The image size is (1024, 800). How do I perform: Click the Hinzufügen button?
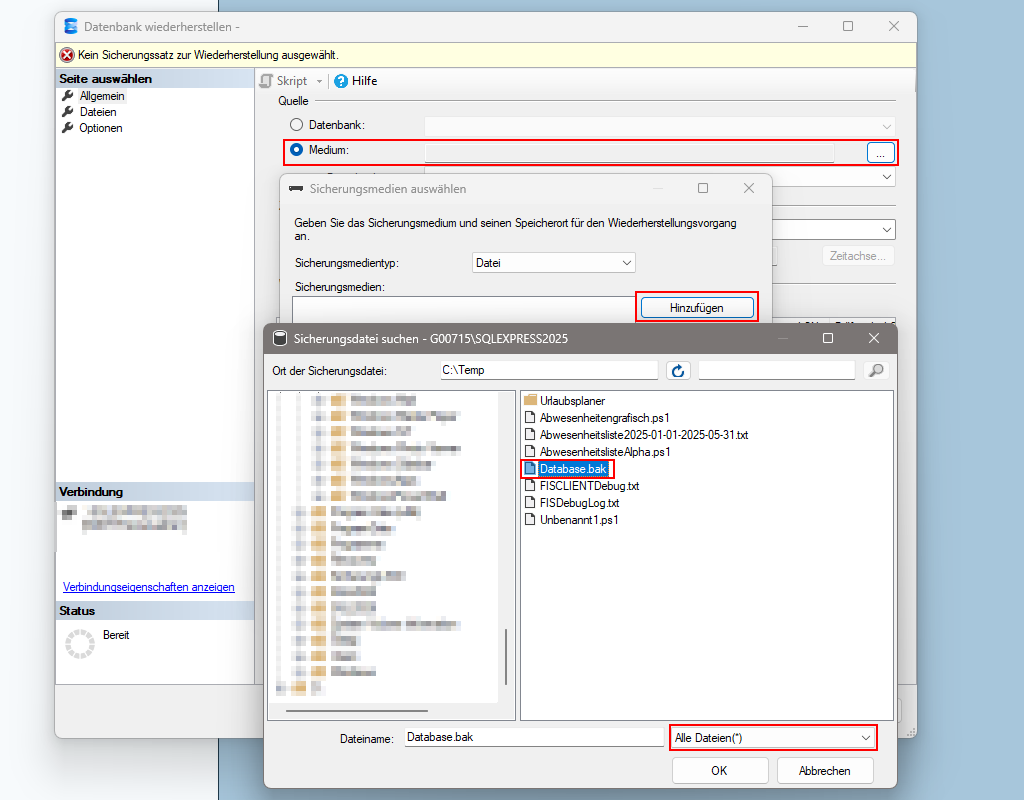[696, 307]
